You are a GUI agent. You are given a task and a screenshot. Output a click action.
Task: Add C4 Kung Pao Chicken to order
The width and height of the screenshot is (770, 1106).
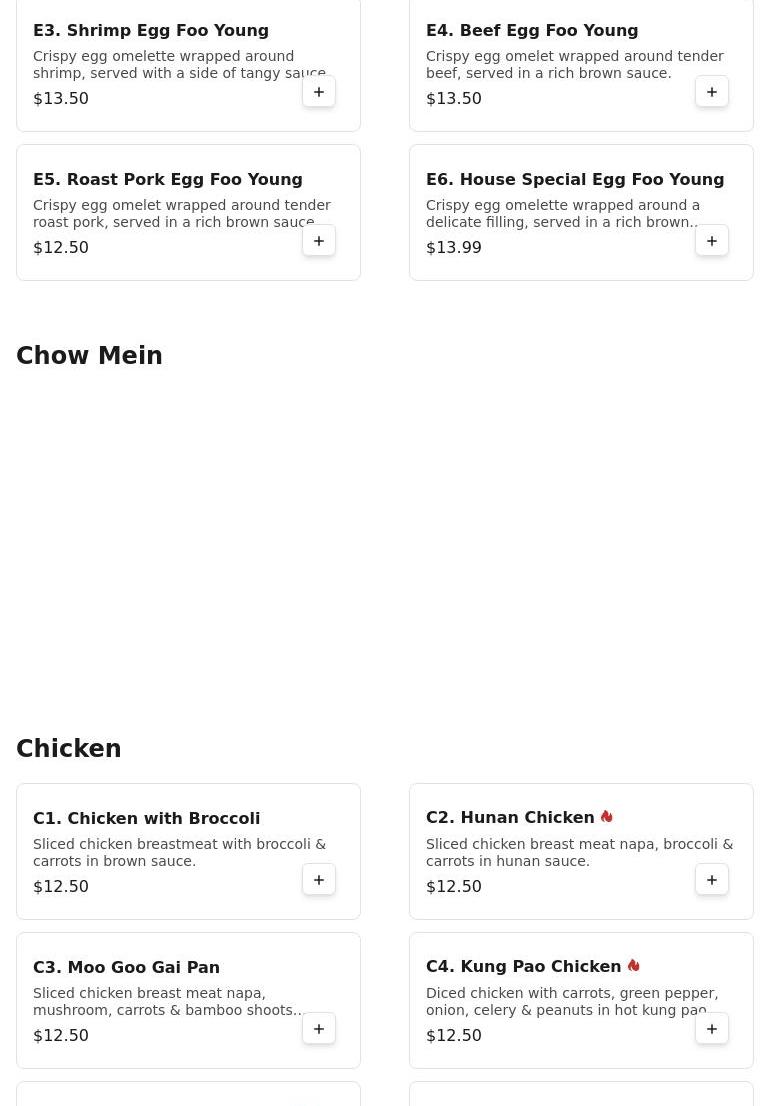click(712, 1029)
